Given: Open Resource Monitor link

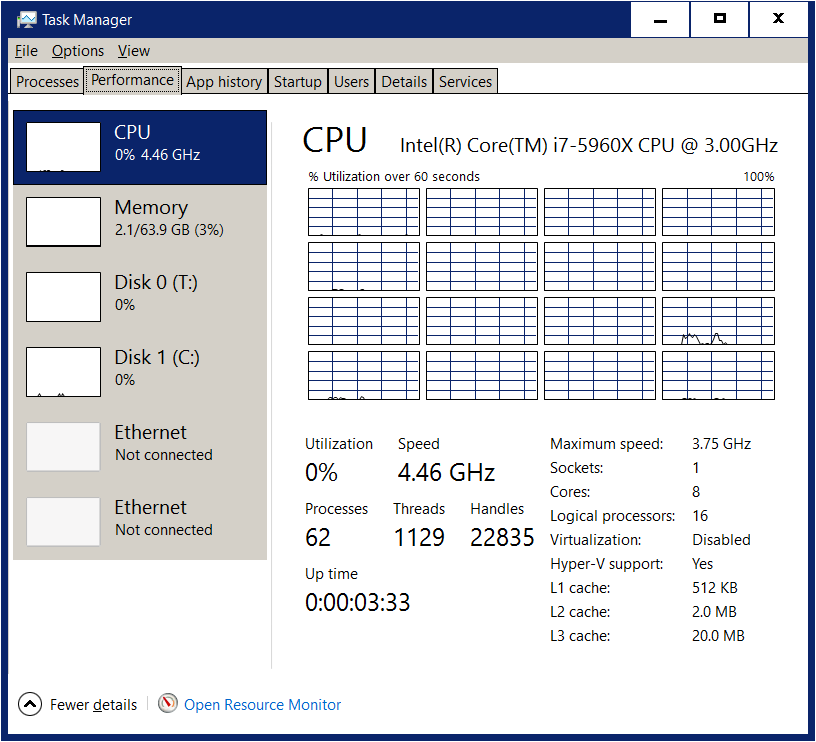Looking at the screenshot, I should (262, 705).
